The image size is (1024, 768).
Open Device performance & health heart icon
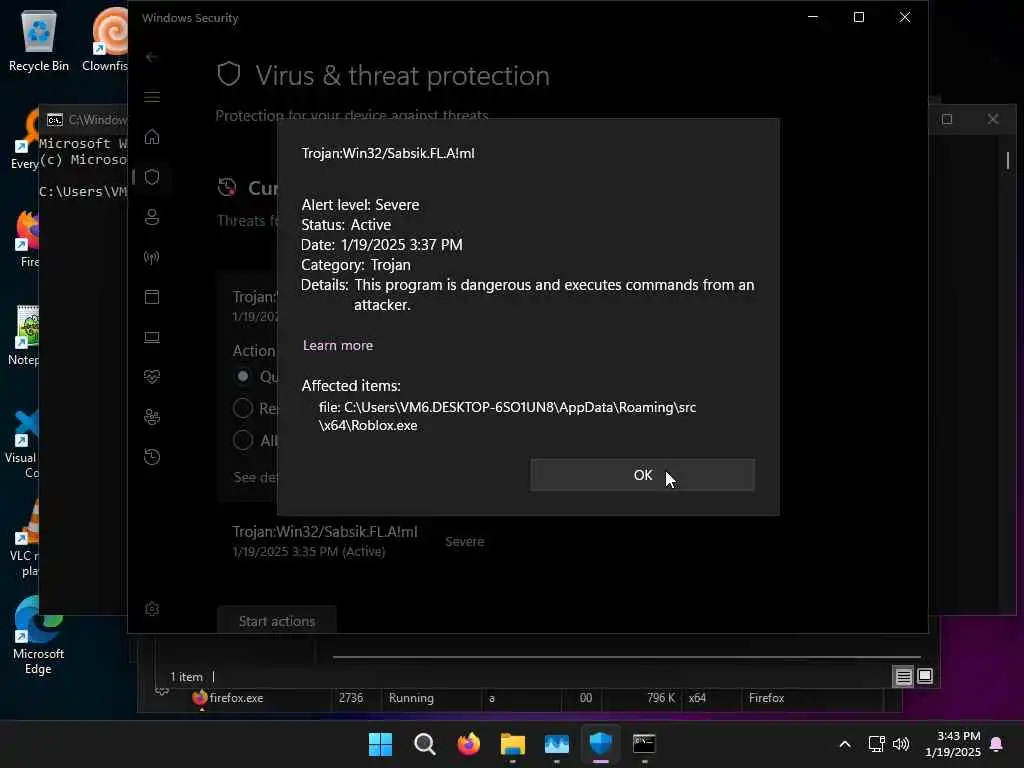152,377
